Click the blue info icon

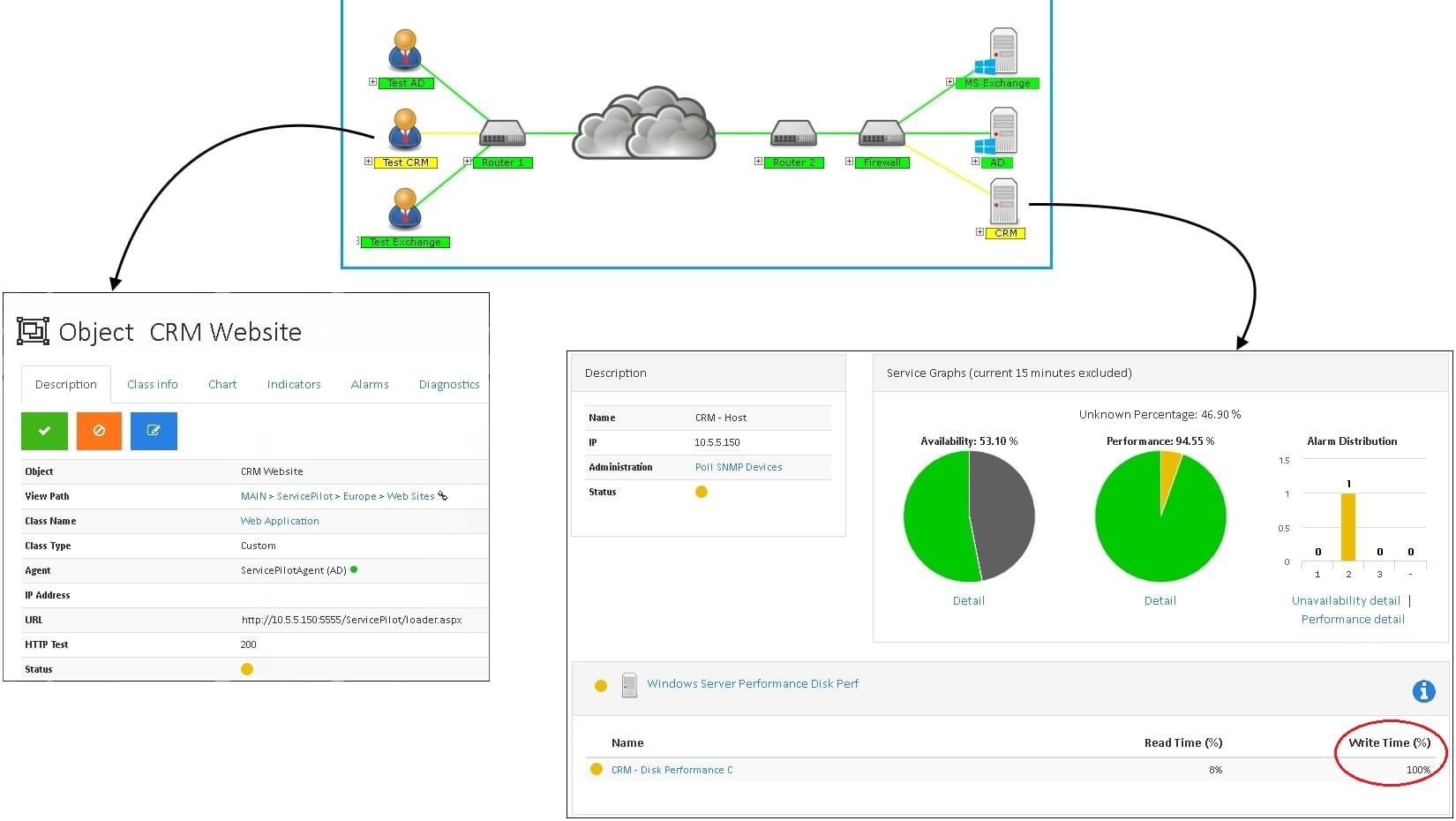(x=1423, y=691)
